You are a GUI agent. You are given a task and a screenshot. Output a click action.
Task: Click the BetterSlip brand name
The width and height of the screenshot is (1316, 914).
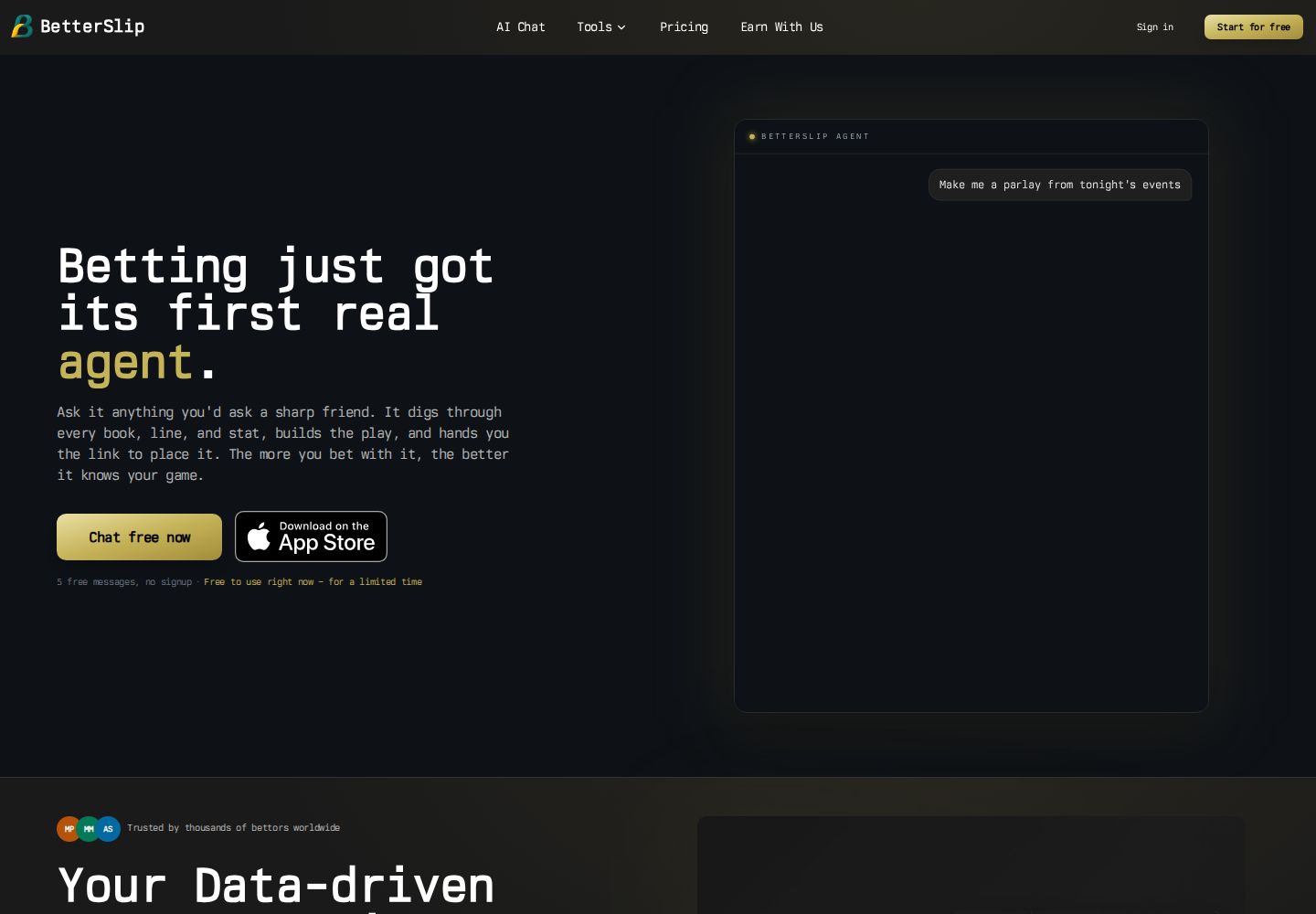(x=92, y=27)
